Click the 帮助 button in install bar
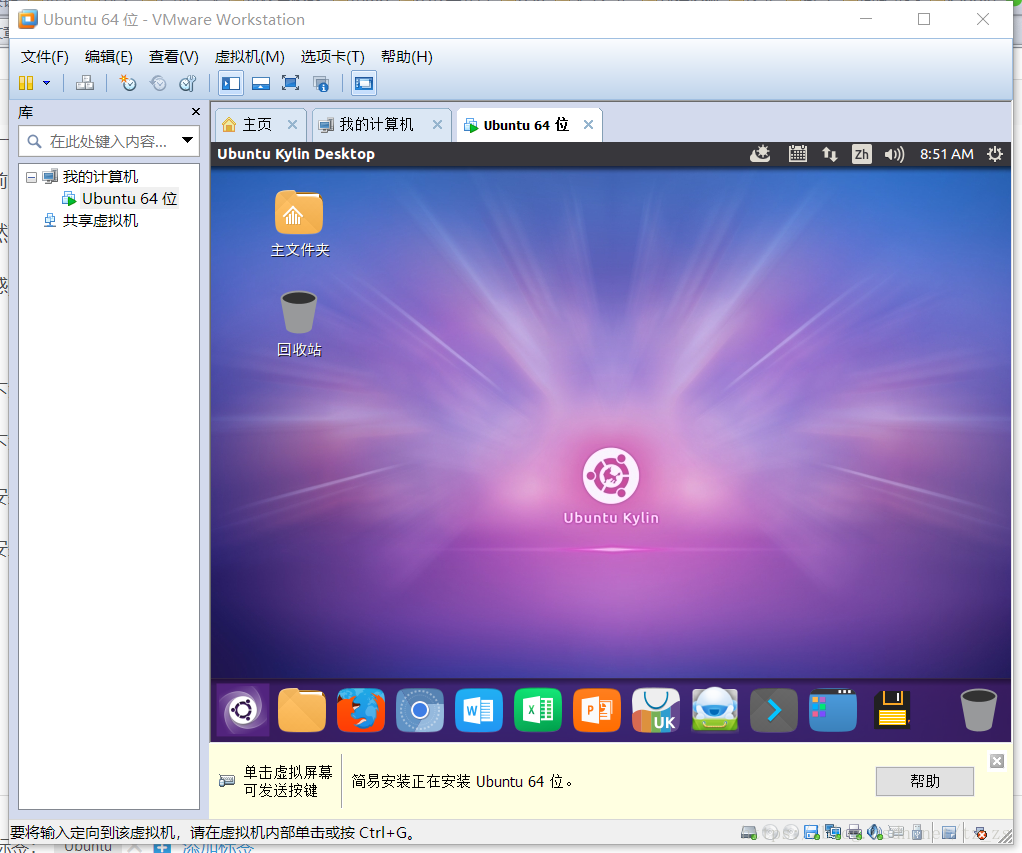This screenshot has width=1022, height=853. 925,781
